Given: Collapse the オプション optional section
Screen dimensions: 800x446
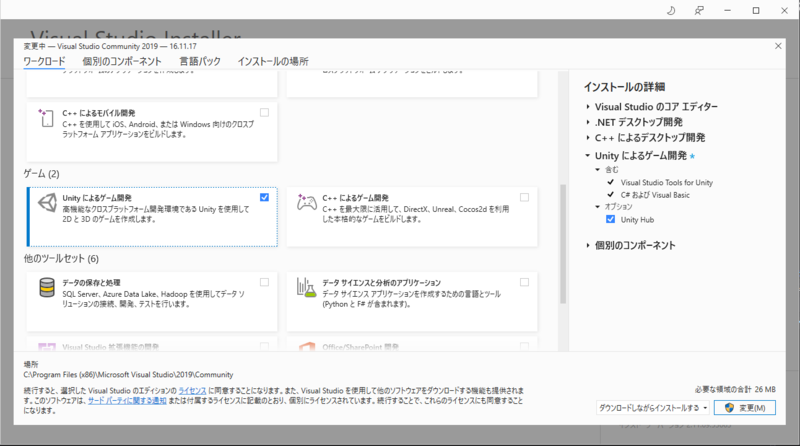Looking at the screenshot, I should (x=597, y=207).
